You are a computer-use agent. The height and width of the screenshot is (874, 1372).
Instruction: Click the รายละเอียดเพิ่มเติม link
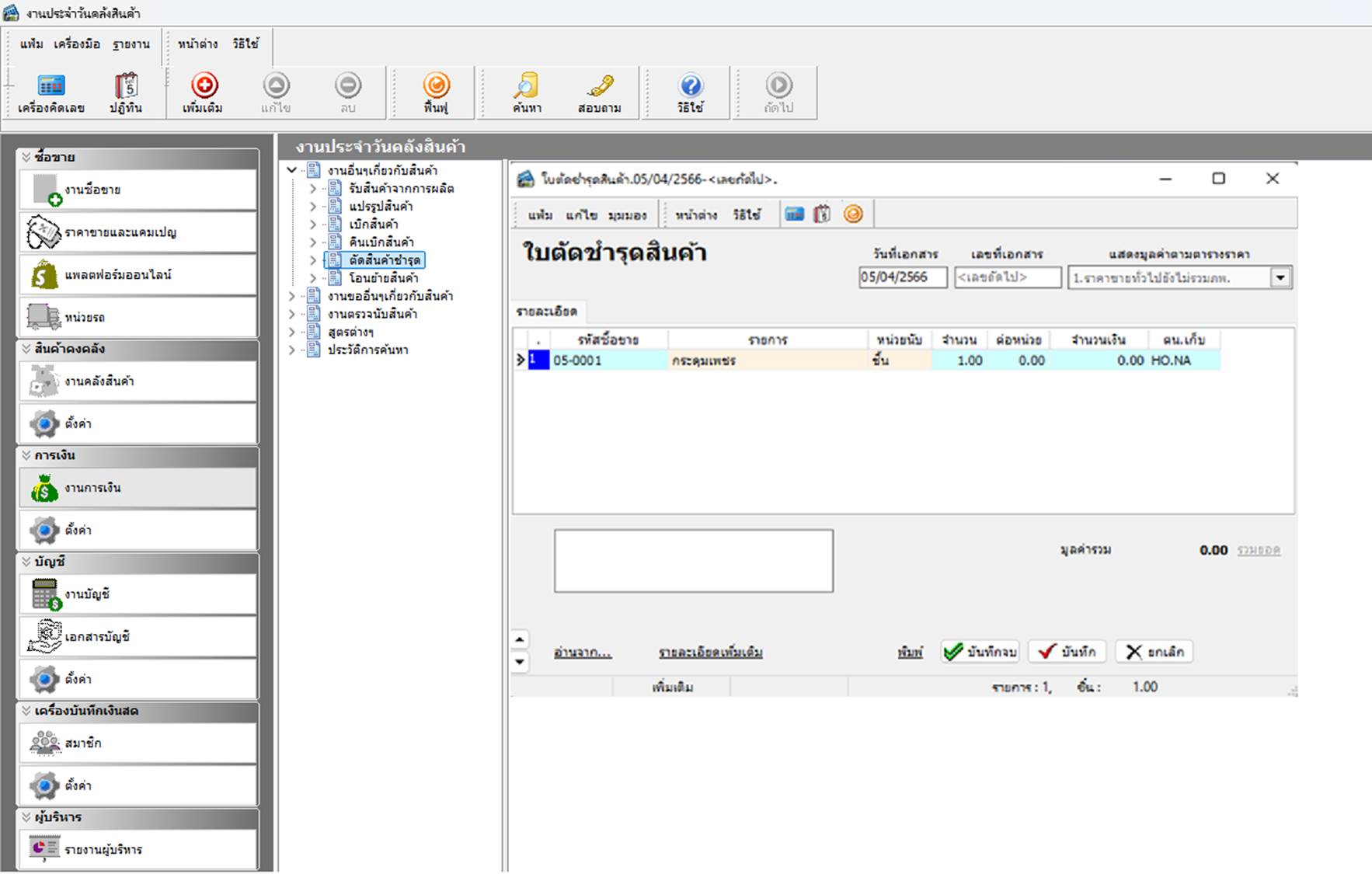tap(710, 653)
